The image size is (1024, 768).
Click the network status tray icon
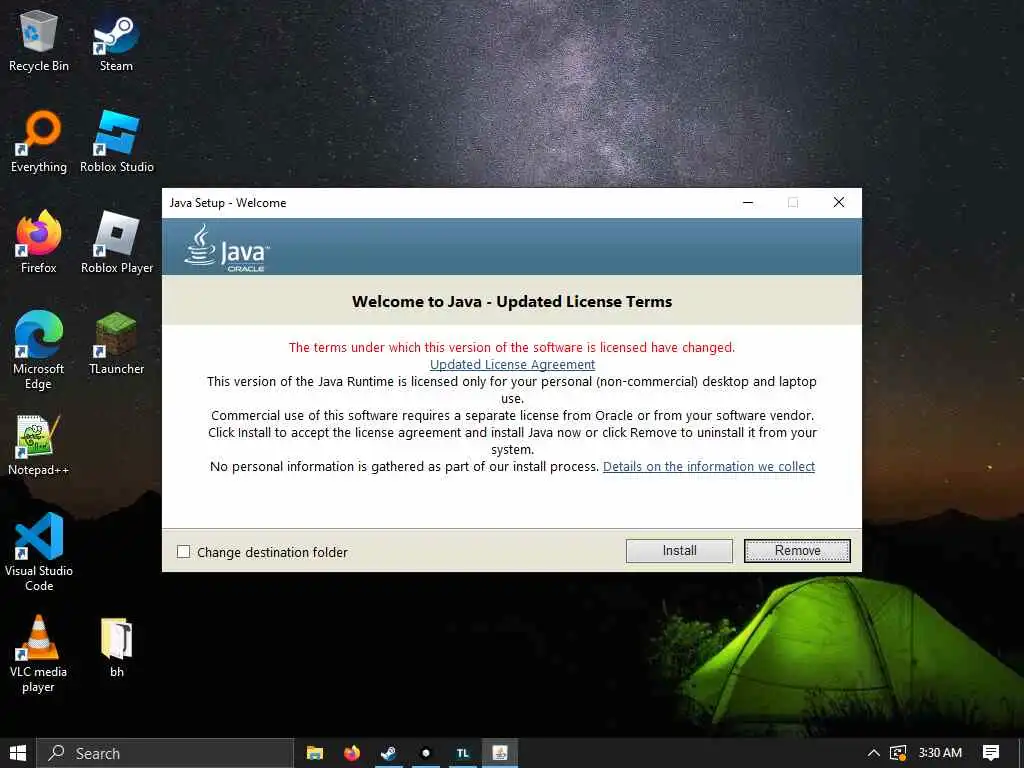[x=899, y=753]
